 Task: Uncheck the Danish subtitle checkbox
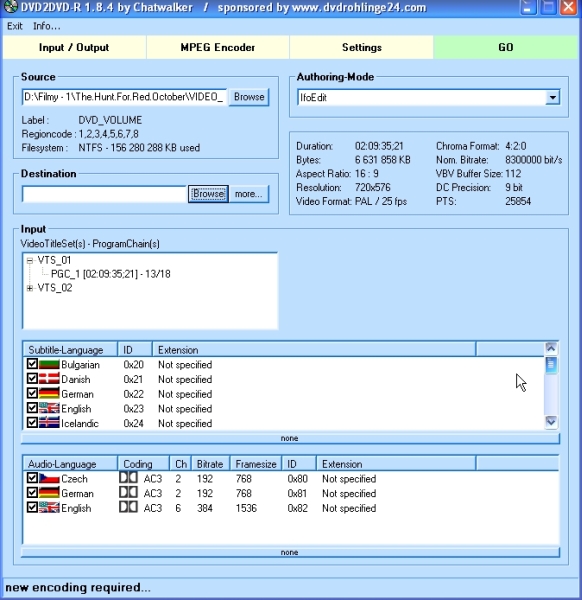[32, 378]
